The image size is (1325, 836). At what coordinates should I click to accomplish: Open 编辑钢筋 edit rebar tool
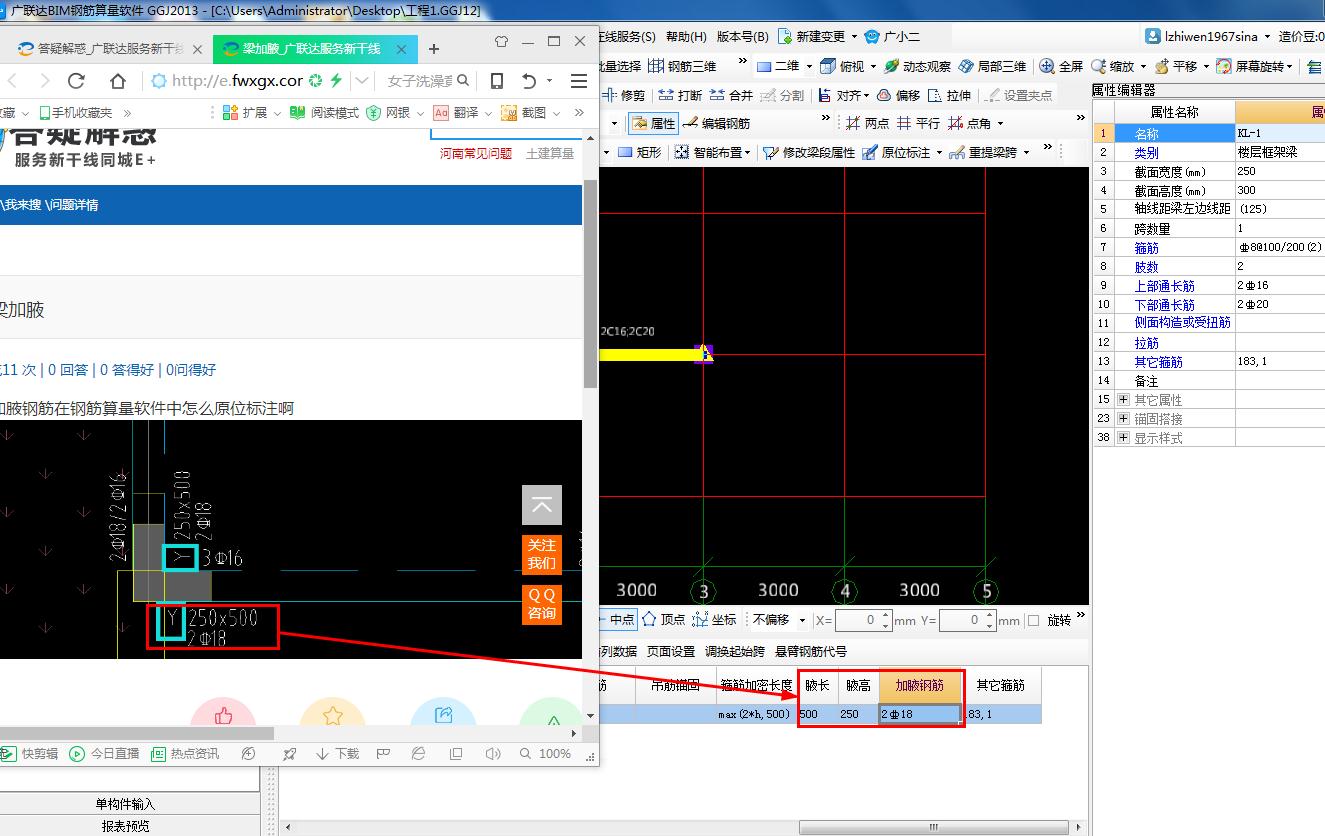[x=716, y=123]
